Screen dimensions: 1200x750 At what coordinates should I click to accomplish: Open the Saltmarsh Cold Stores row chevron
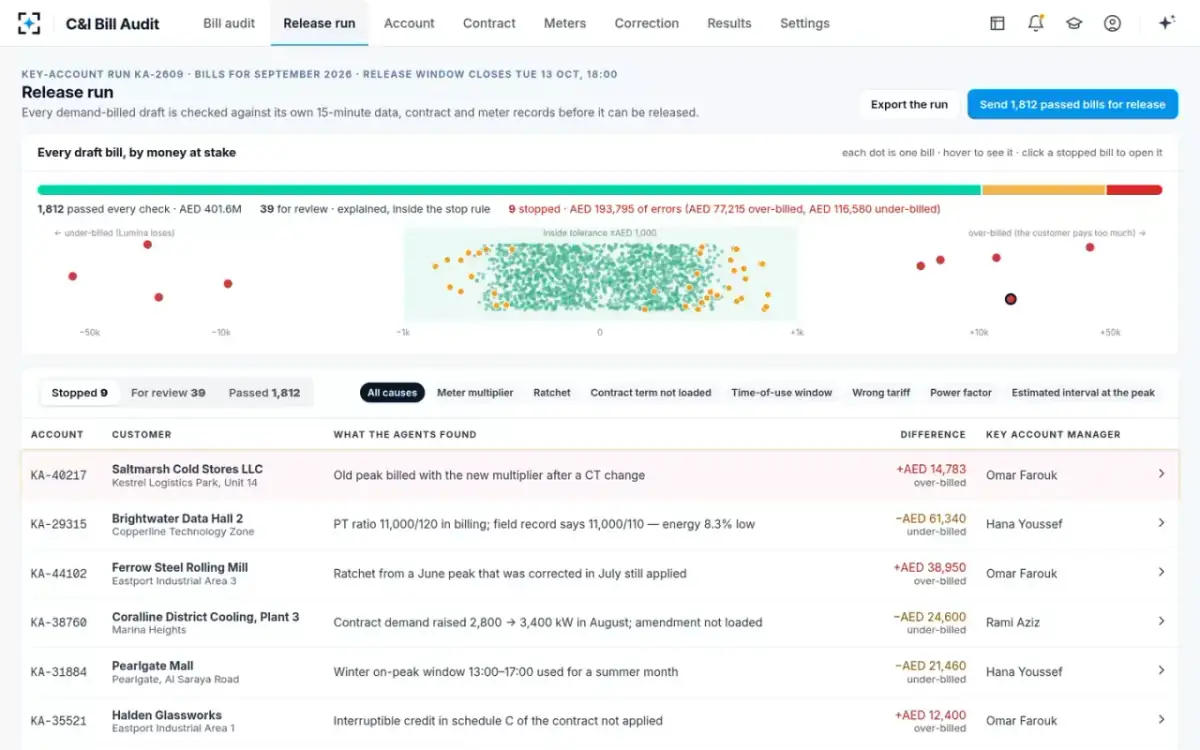(x=1161, y=474)
